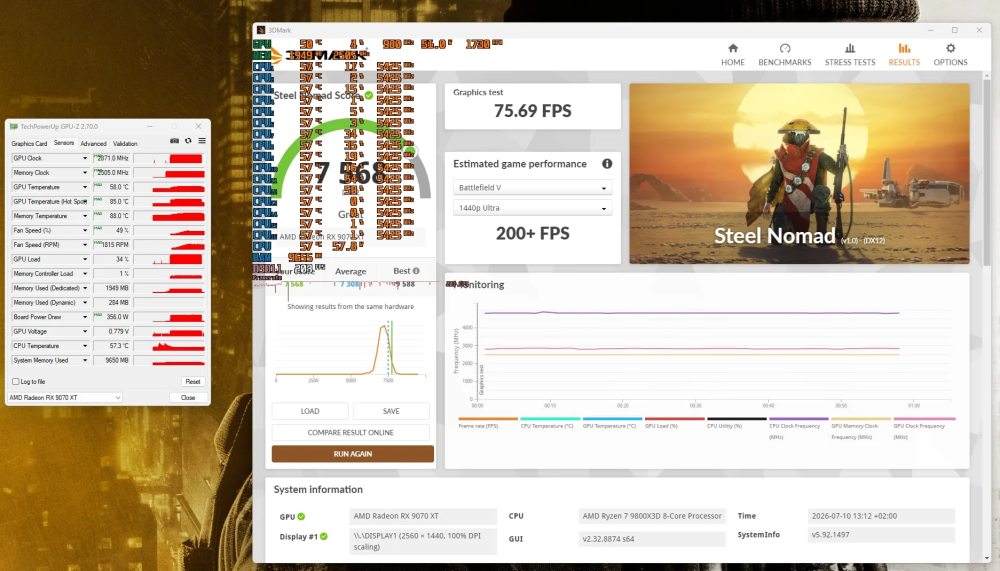Screen dimensions: 1000x571
Task: Expand the GPU Clock sensor dropdown arrow
Action: click(84, 158)
